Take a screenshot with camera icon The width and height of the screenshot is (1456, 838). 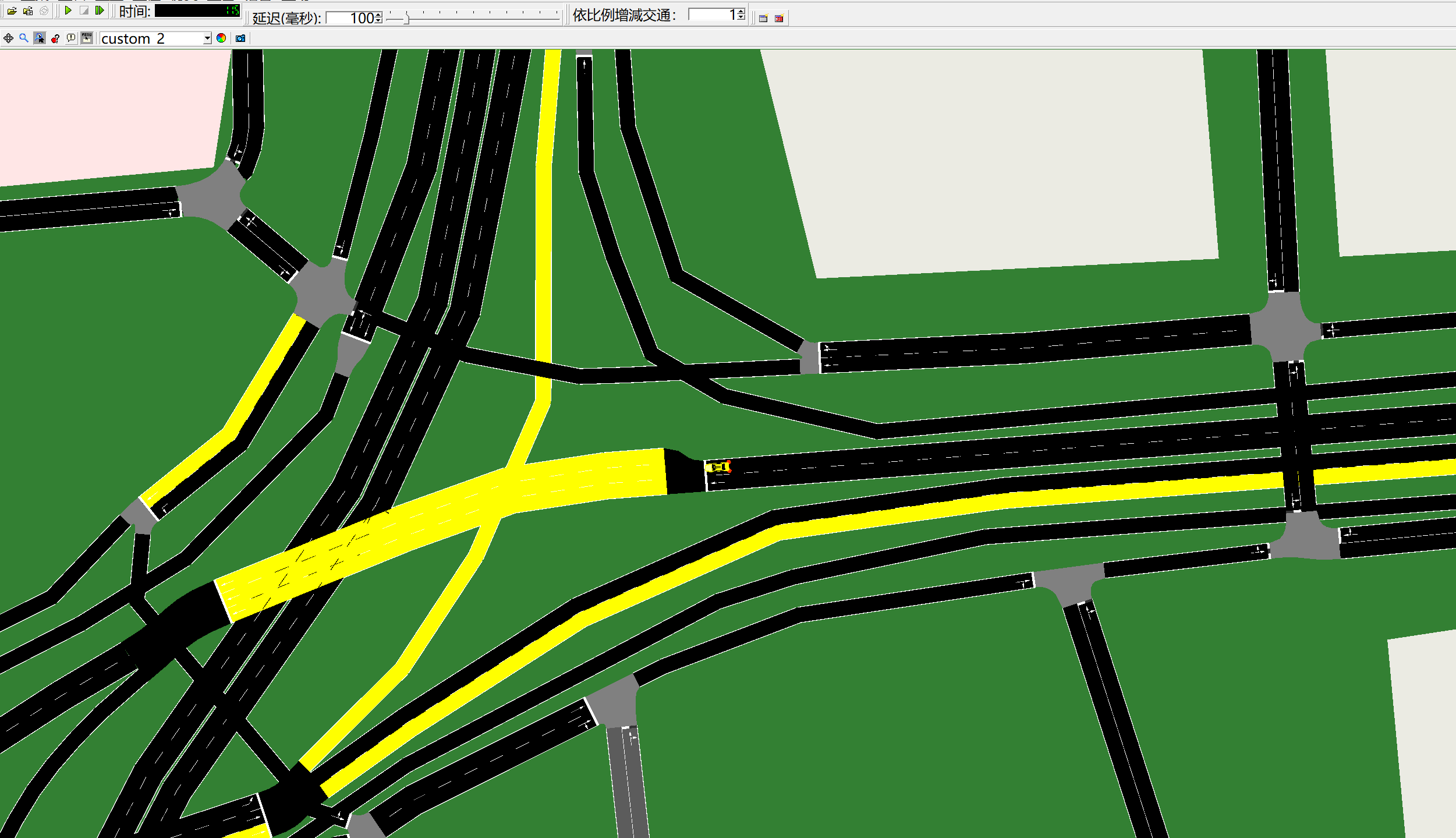coord(240,38)
